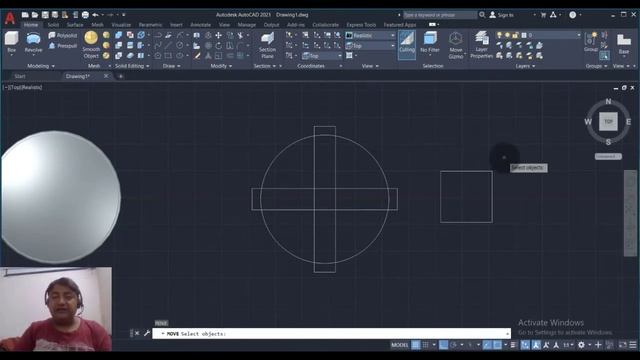Click the Revolve tool
The width and height of the screenshot is (640, 360).
coord(33,42)
